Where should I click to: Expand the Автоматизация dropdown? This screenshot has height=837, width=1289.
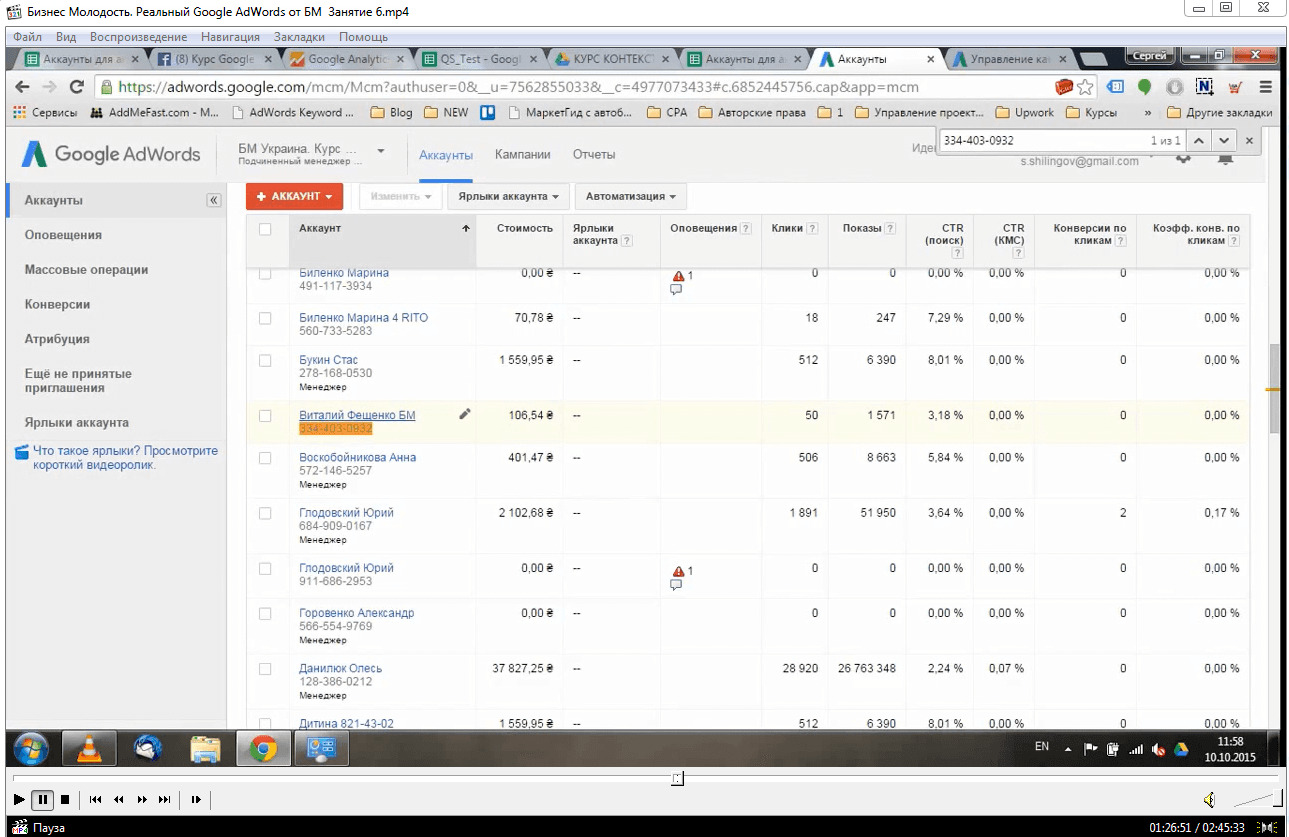click(630, 196)
